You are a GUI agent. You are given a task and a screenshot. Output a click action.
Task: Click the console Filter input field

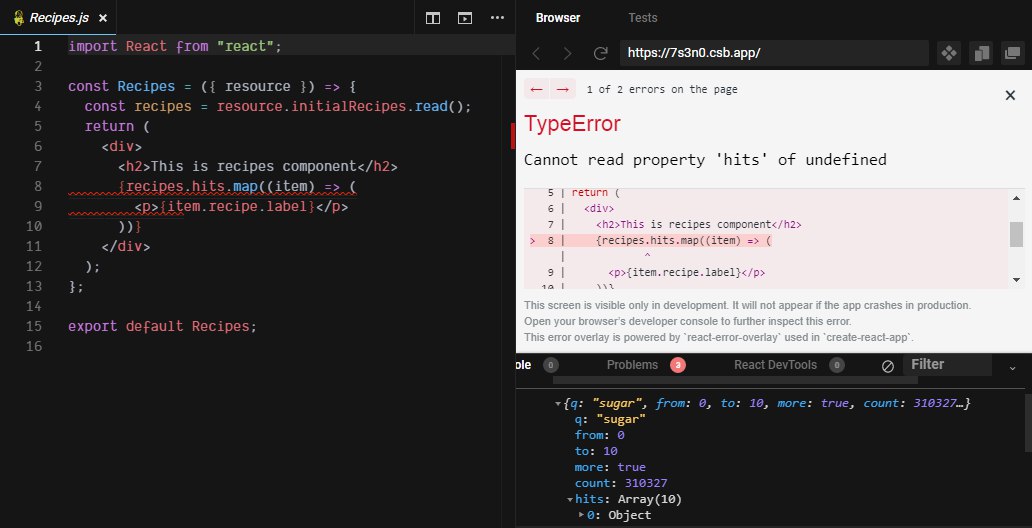pyautogui.click(x=947, y=365)
